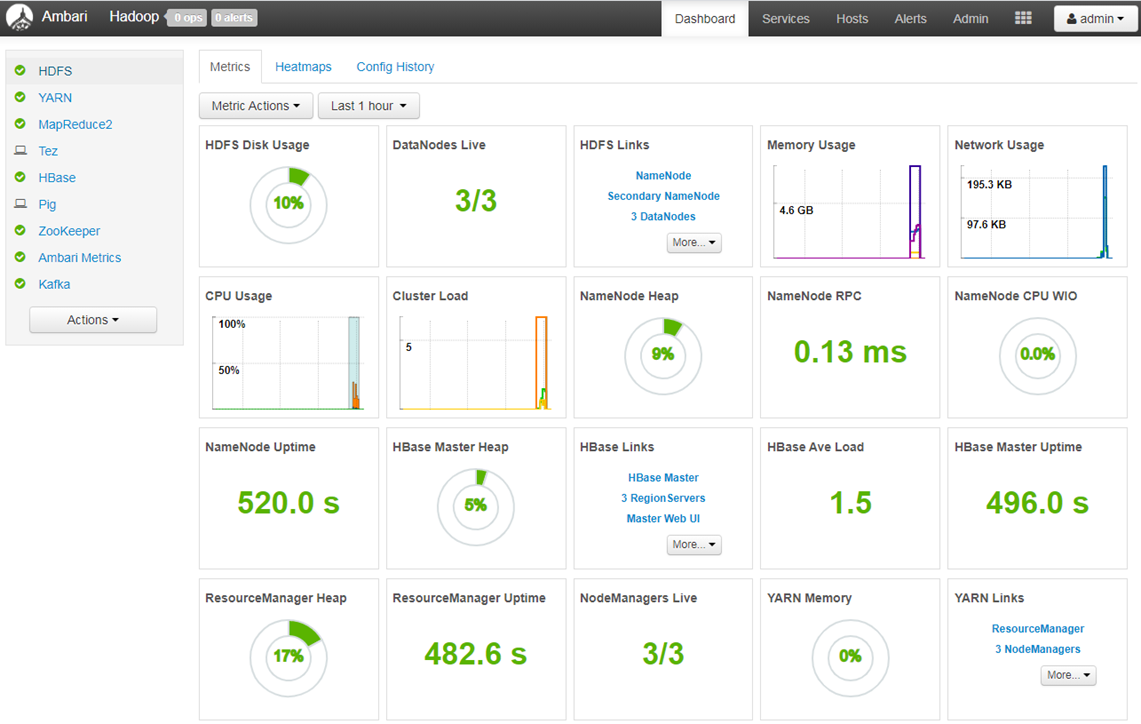Click the green status icon beside Kafka
The image size is (1141, 724).
20,285
